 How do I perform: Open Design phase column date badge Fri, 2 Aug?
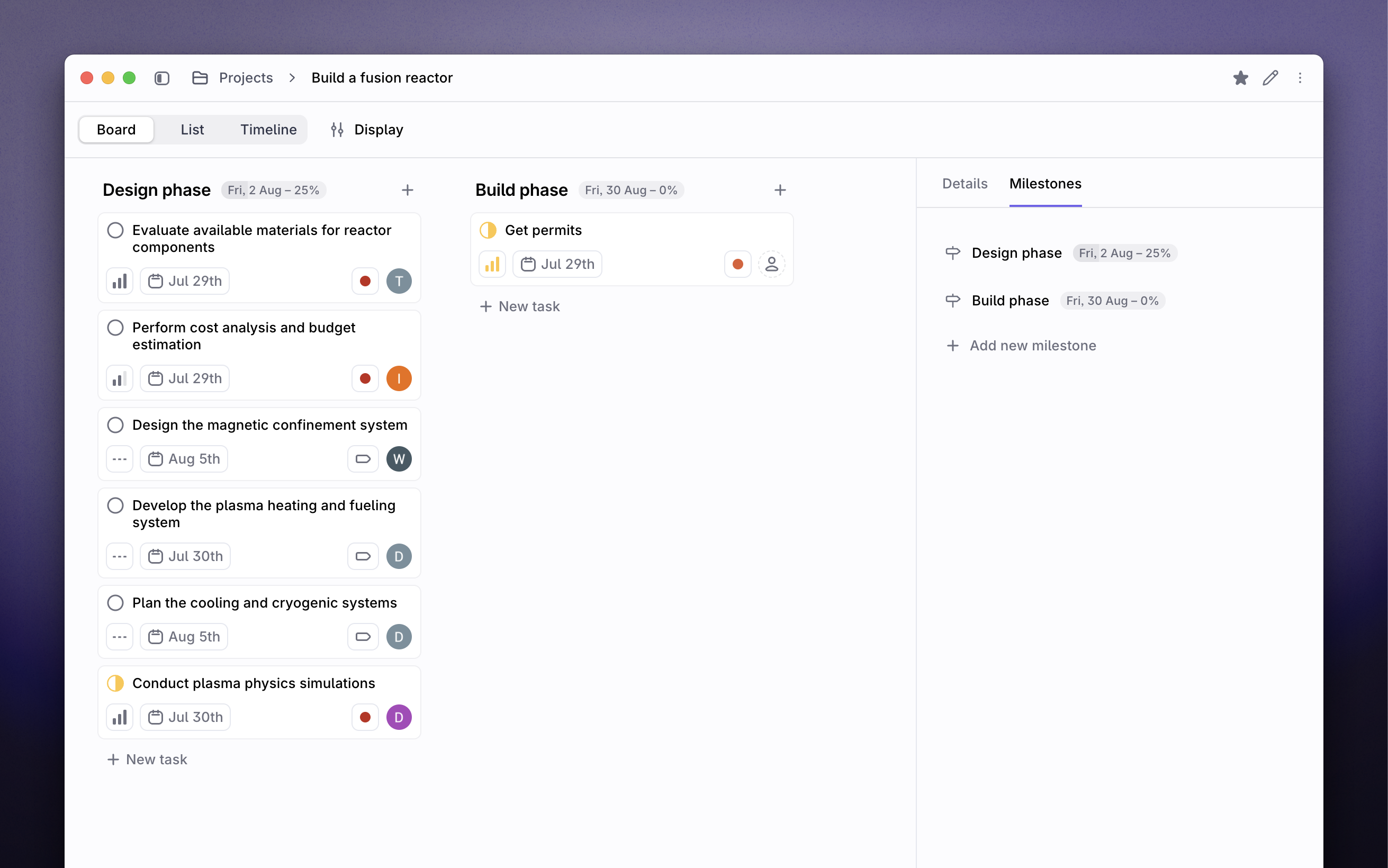[274, 191]
